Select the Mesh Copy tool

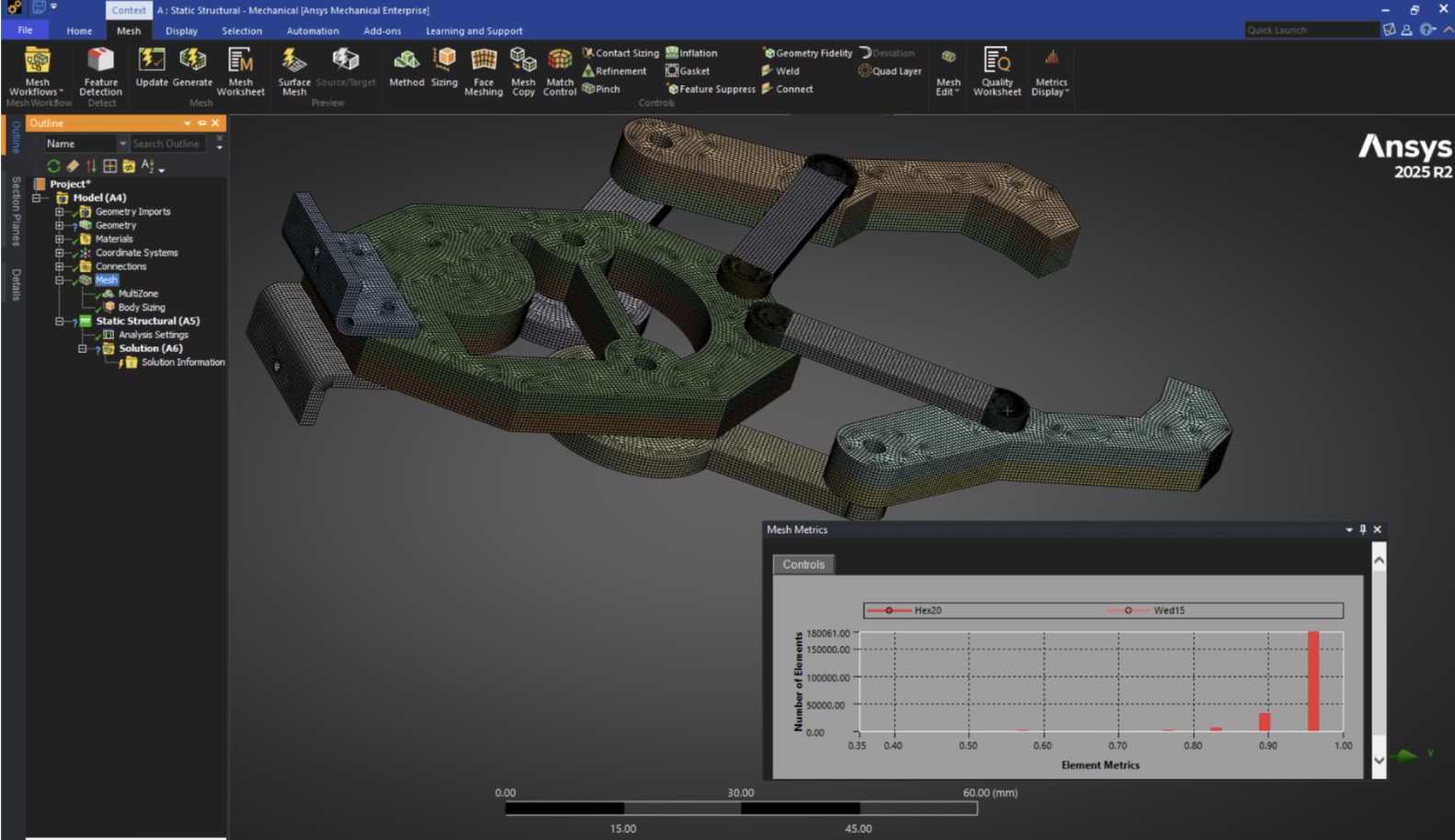(x=523, y=72)
